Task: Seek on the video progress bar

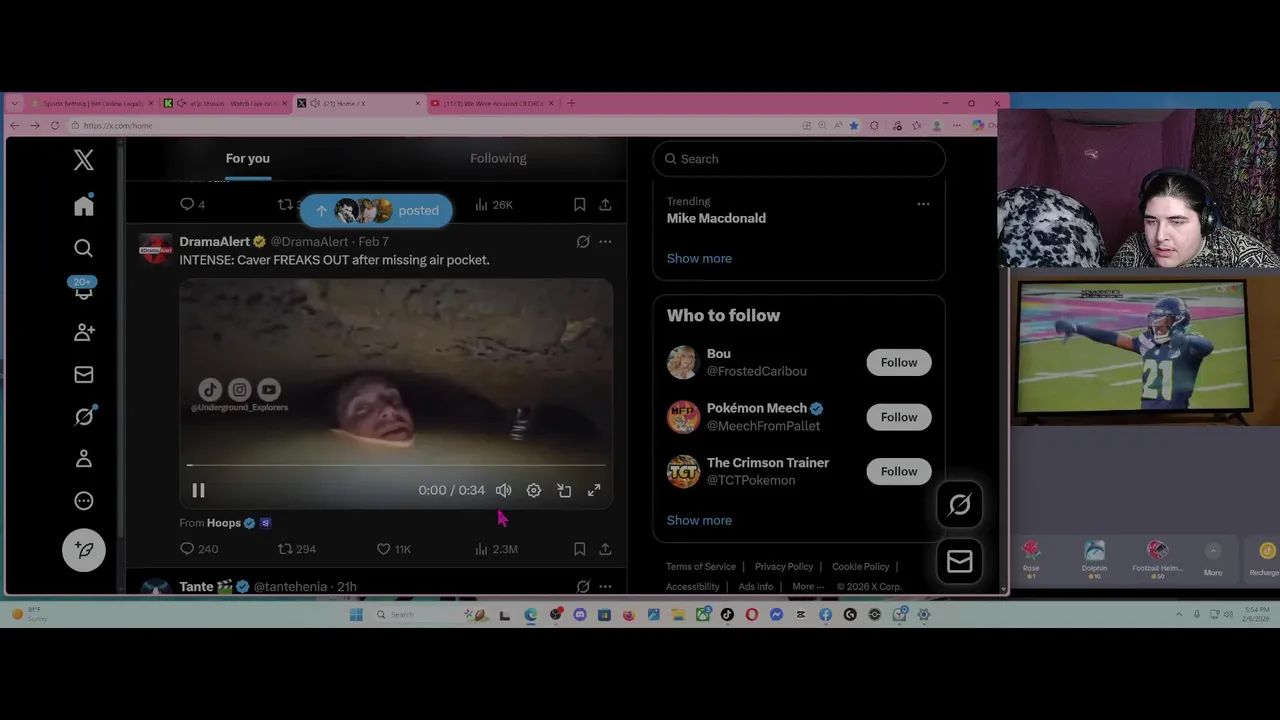Action: [396, 465]
